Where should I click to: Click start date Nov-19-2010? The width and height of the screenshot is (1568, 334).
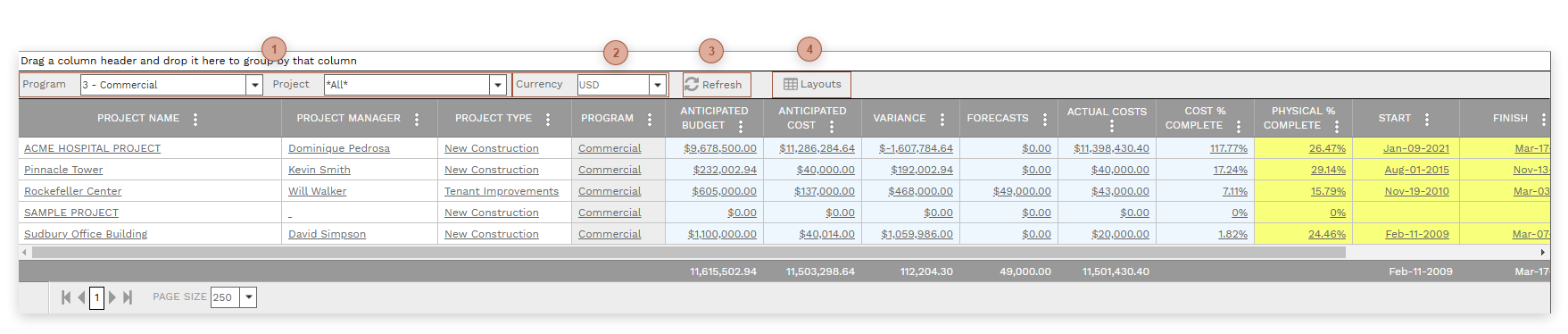[x=1417, y=191]
